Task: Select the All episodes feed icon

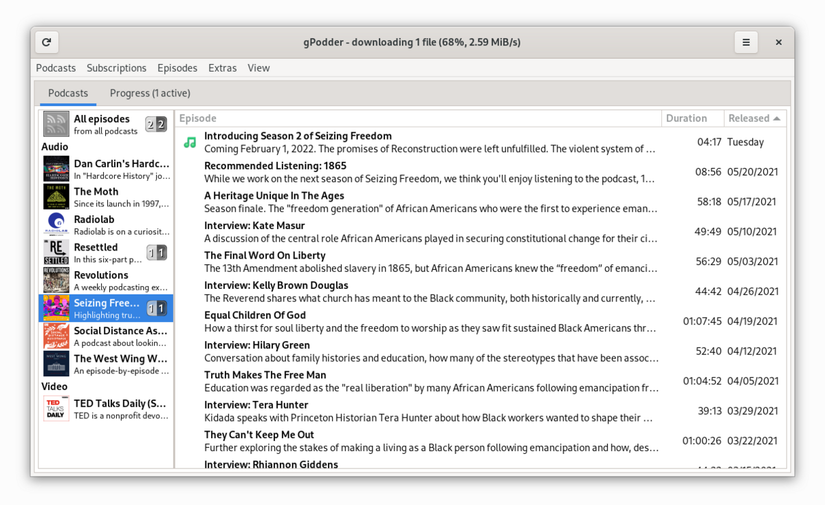Action: point(56,125)
